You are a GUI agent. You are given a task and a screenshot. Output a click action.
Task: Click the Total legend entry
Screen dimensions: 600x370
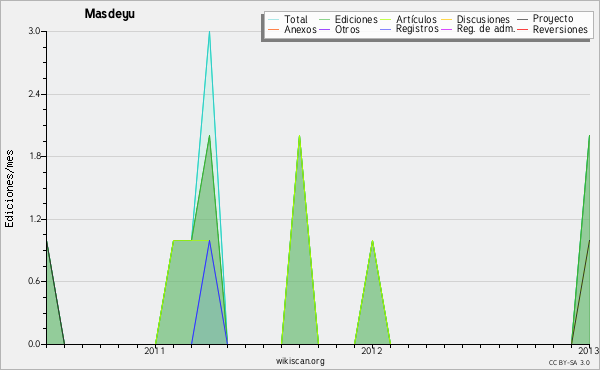pos(288,19)
